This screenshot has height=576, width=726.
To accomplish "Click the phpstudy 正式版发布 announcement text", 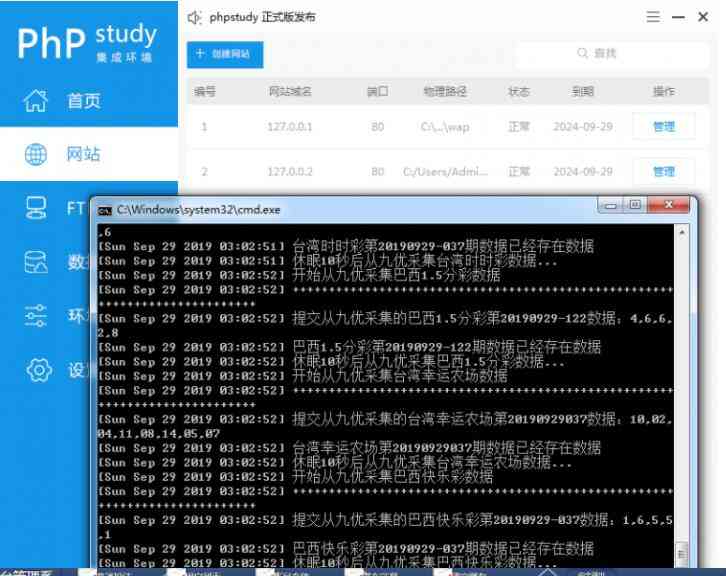I will (262, 18).
